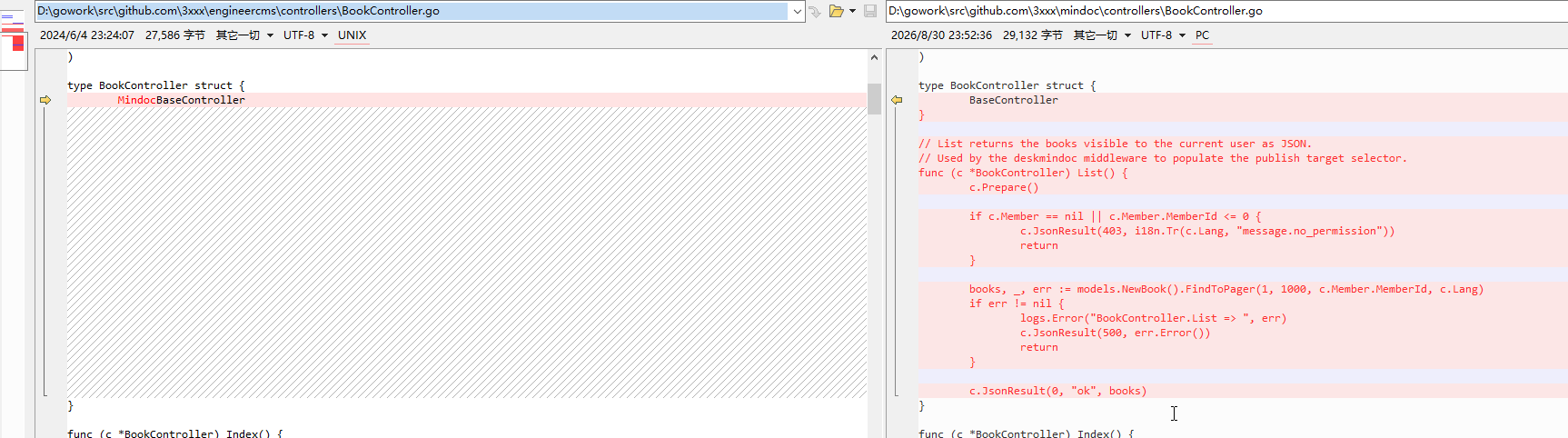
Task: Click the right timestamp 2026/8/30 23:52:36
Action: (x=941, y=35)
